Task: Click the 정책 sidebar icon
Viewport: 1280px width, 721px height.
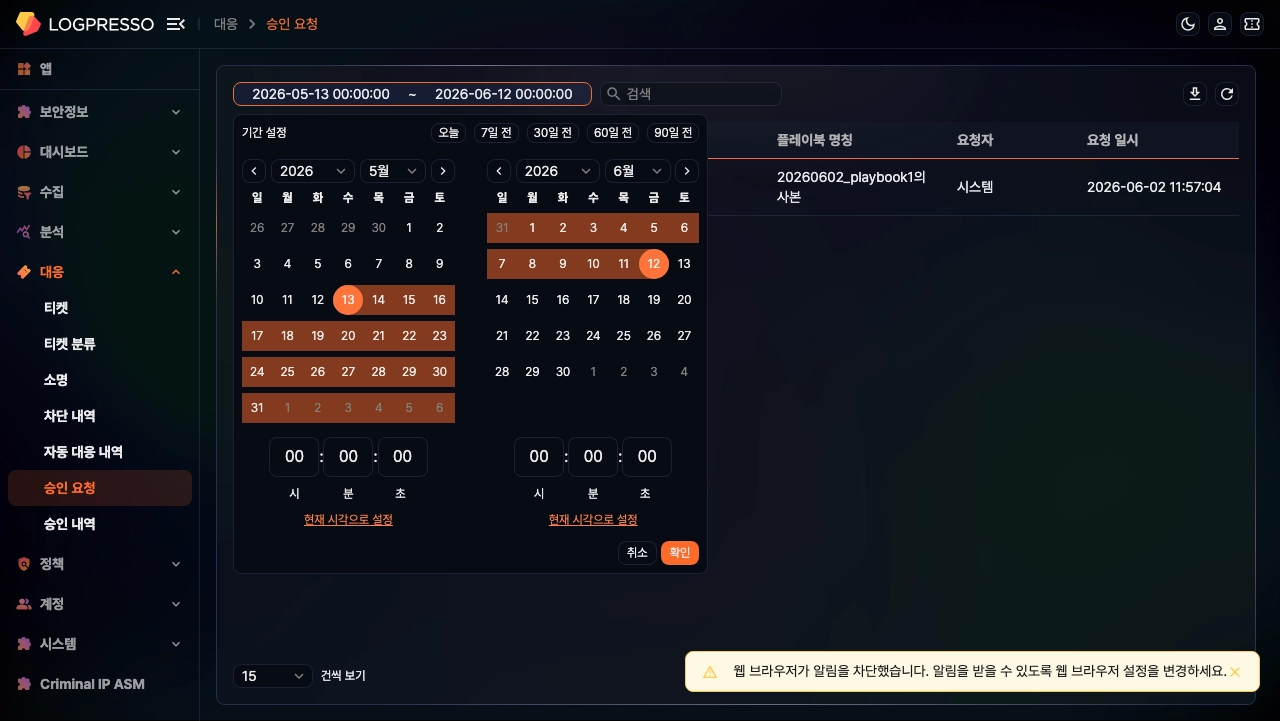Action: (x=24, y=564)
